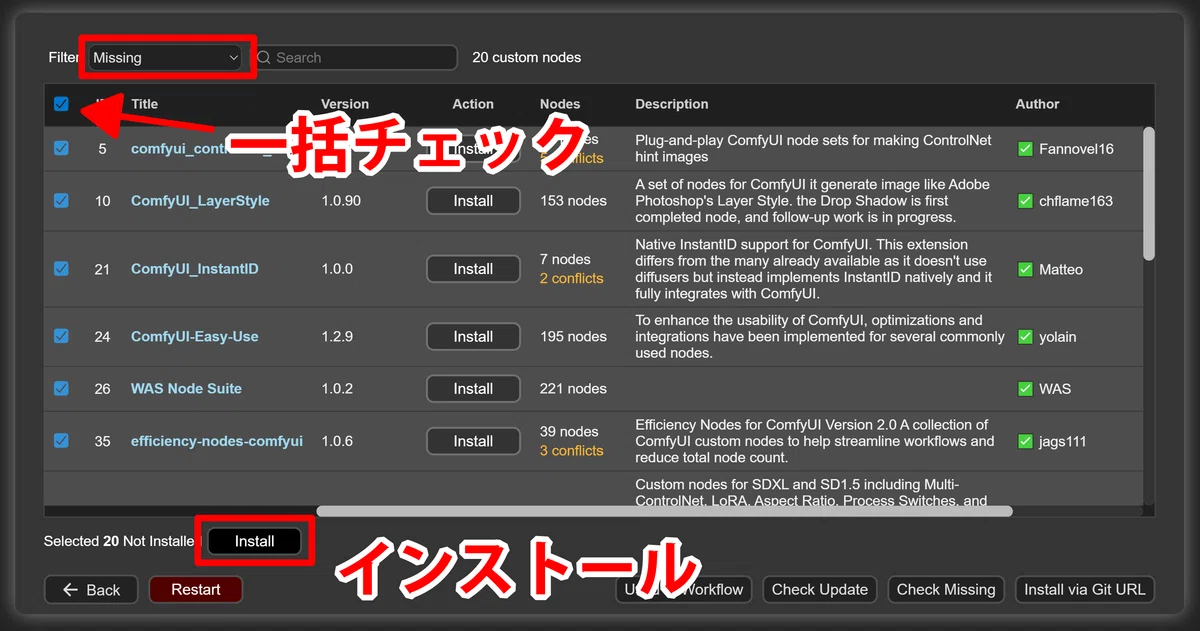
Task: Click version 1.0.6 in the efficiency-nodes-comfyui row
Action: [337, 441]
